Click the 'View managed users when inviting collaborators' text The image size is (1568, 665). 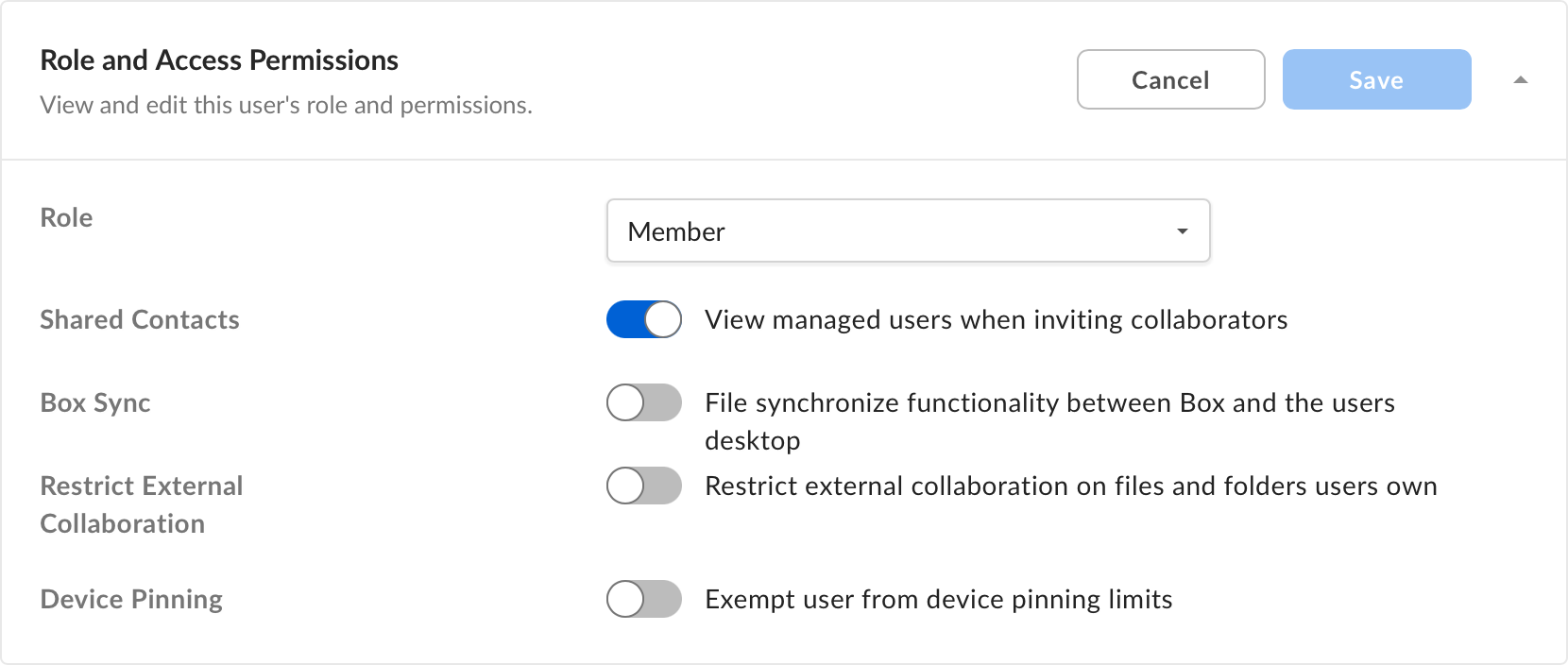[996, 320]
